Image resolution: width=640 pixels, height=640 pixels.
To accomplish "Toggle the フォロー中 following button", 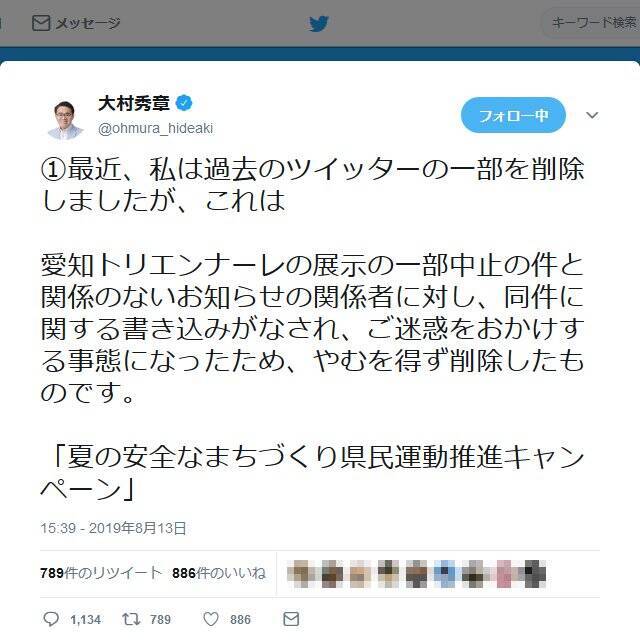I will point(513,116).
